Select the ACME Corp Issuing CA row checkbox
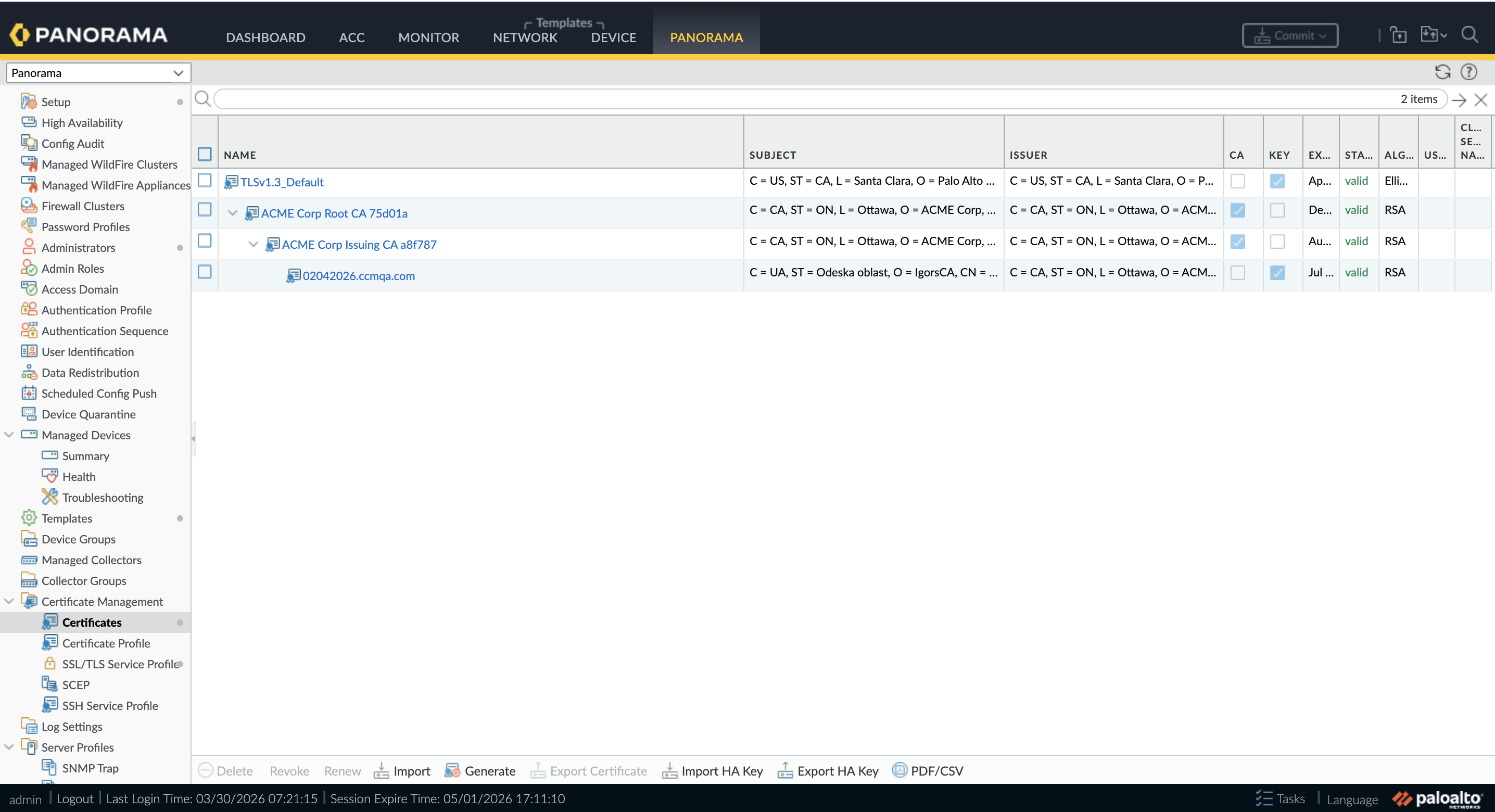1495x812 pixels. (204, 241)
